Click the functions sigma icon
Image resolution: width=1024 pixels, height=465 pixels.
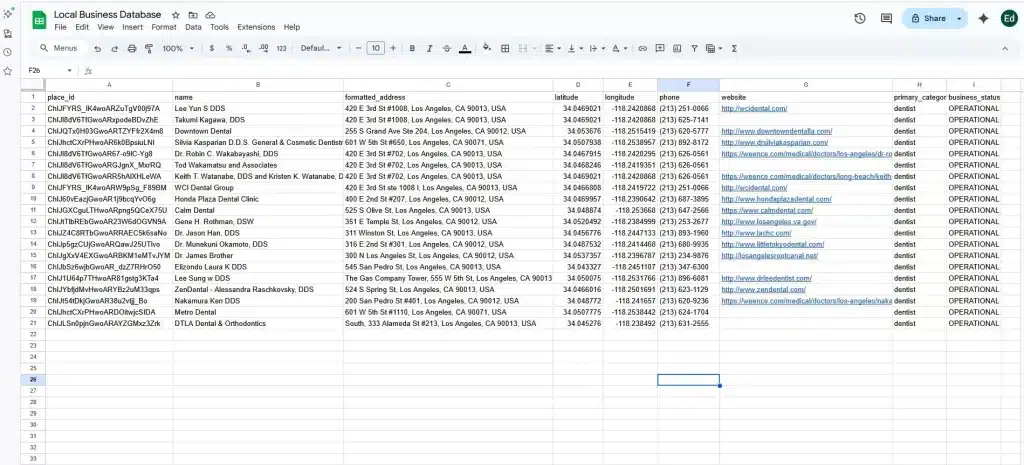pos(736,48)
